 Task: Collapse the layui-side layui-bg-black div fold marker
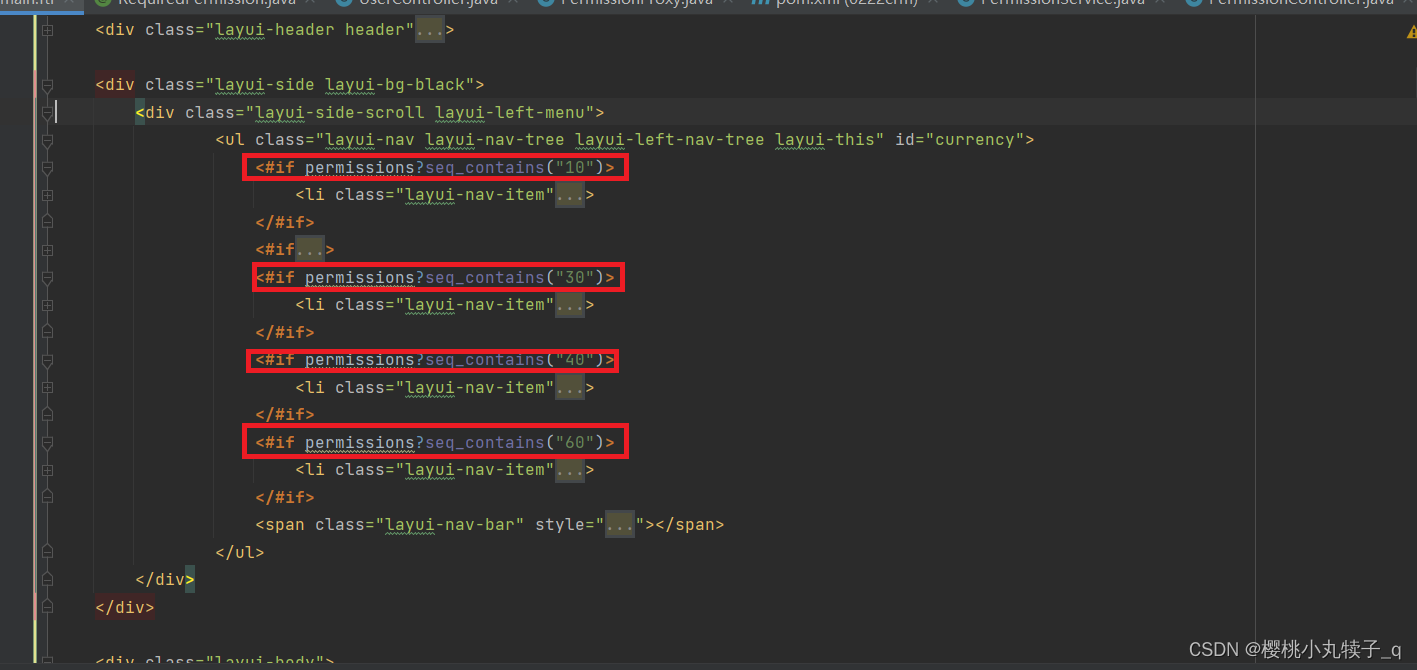pos(47,87)
